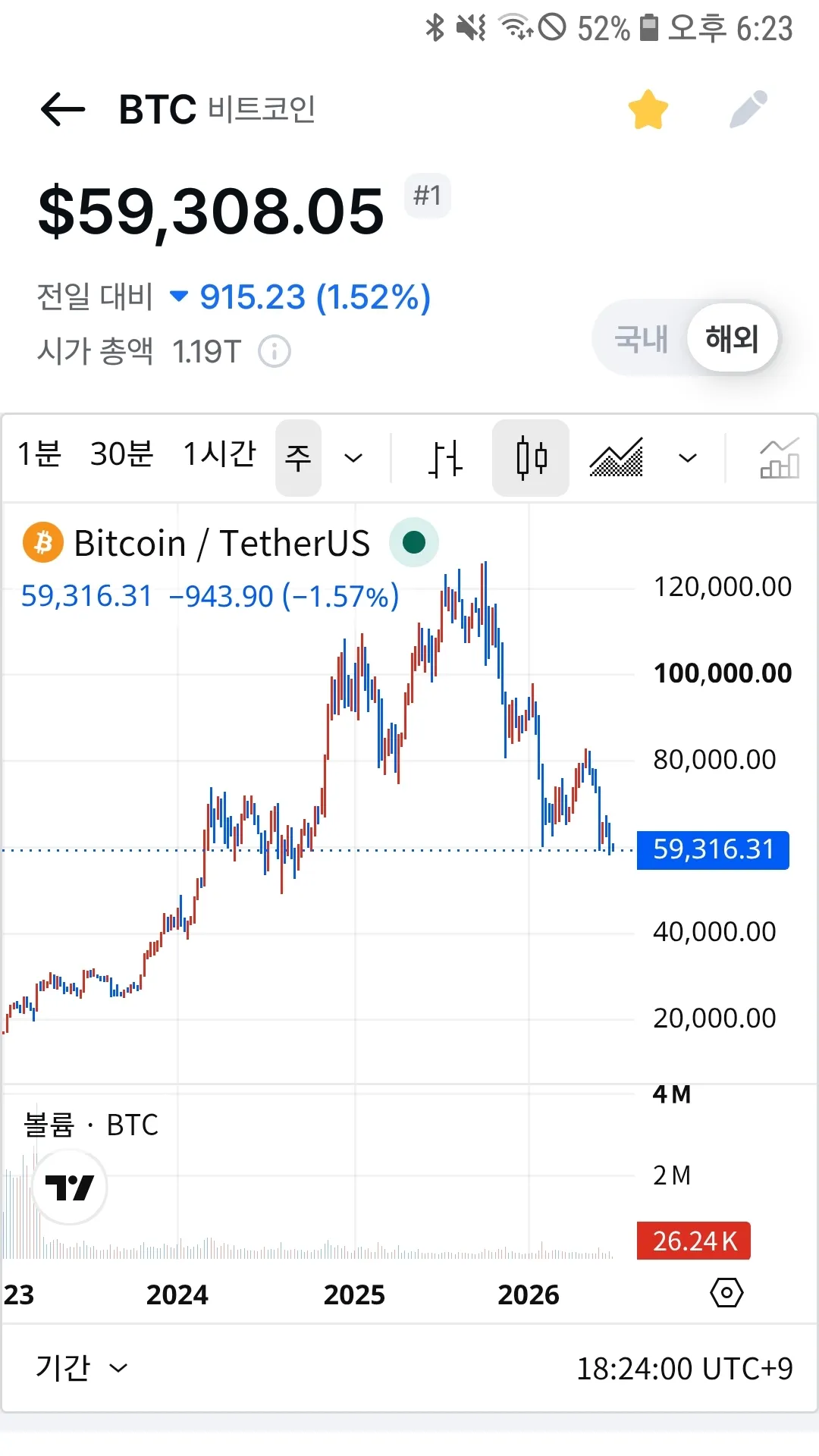Image resolution: width=819 pixels, height=1456 pixels.
Task: Open the pencil edit icon
Action: [x=748, y=110]
